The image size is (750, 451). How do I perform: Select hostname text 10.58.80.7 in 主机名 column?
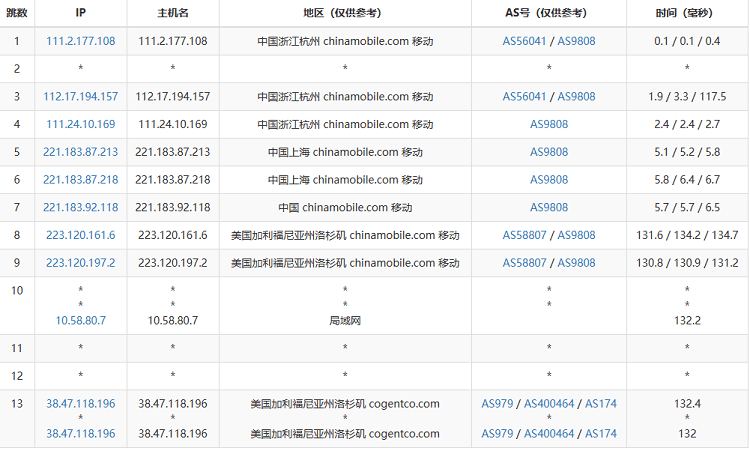pyautogui.click(x=173, y=320)
